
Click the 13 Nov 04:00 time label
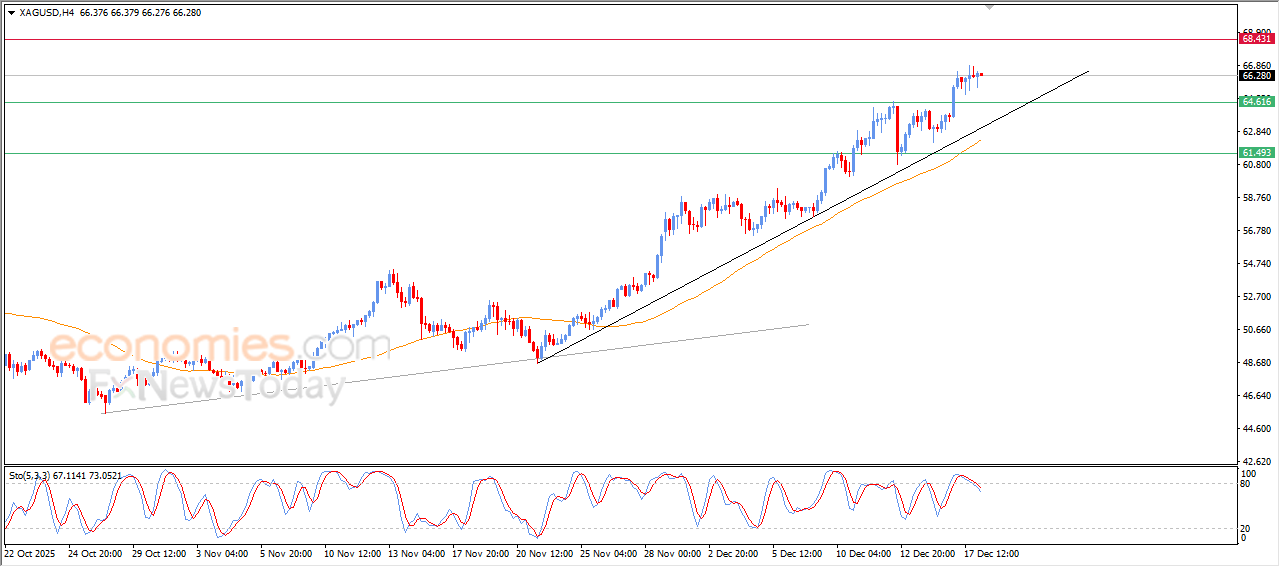[414, 553]
